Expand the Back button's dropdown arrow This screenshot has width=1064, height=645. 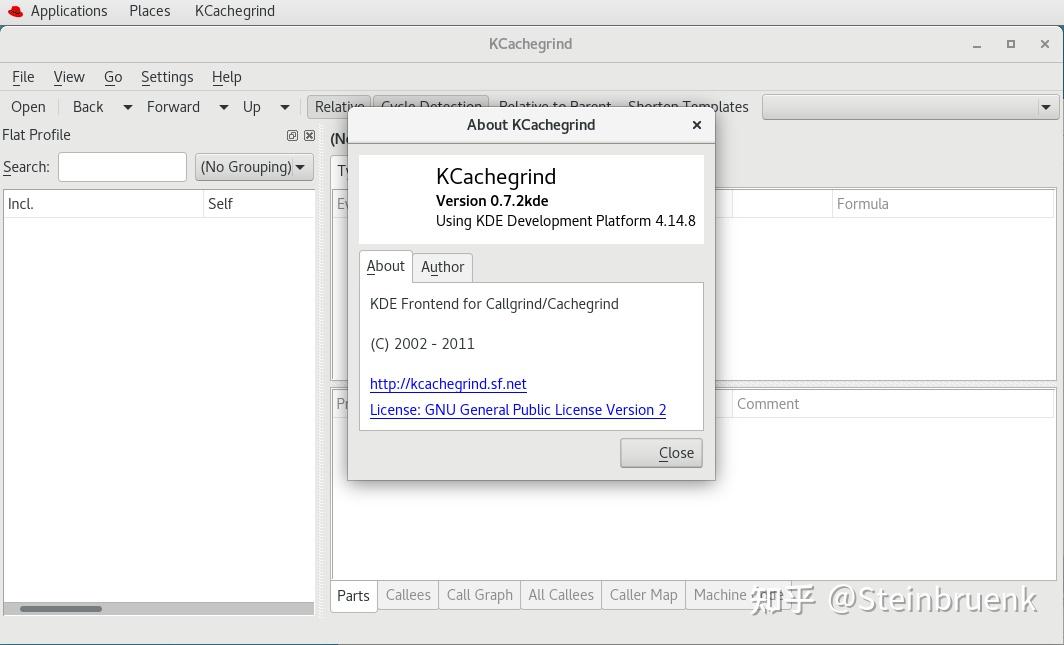click(x=126, y=106)
